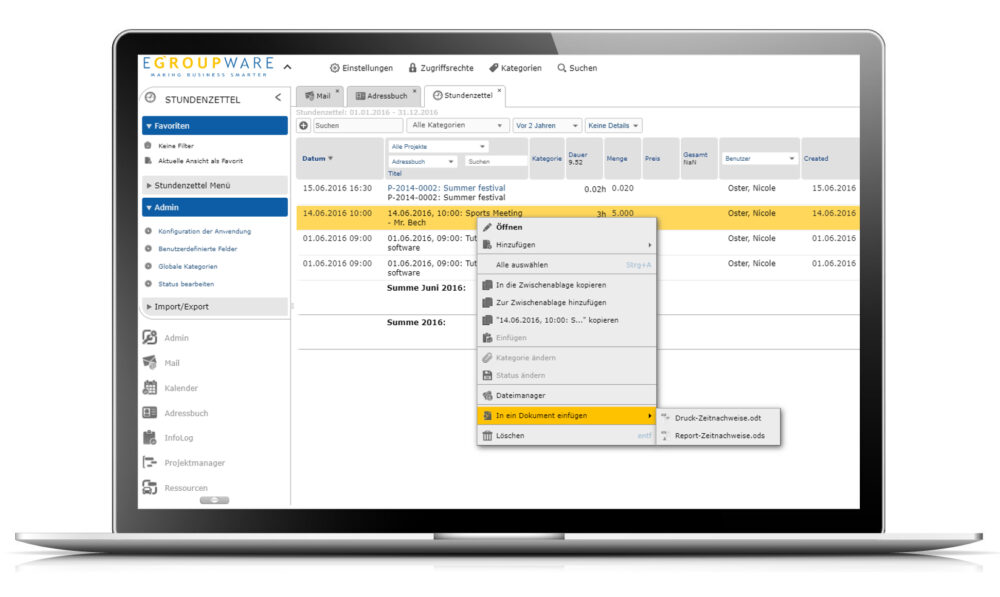Click the add new timesheet plus icon
The width and height of the screenshot is (1000, 597).
(304, 126)
